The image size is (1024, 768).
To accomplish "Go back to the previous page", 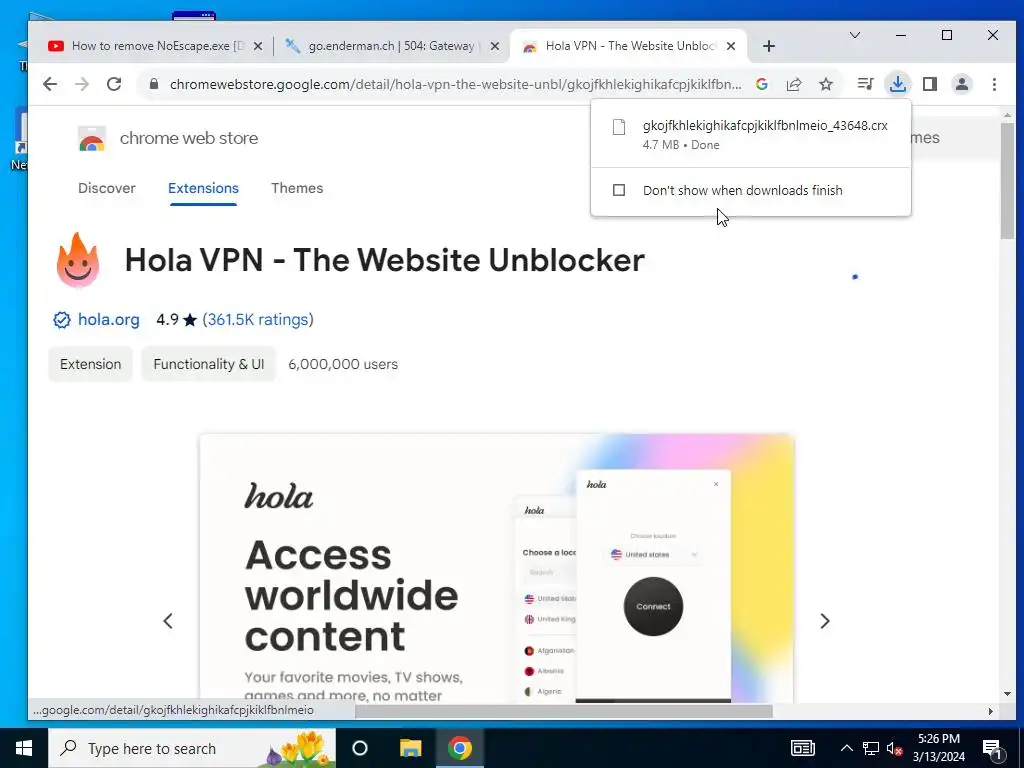I will 50,84.
